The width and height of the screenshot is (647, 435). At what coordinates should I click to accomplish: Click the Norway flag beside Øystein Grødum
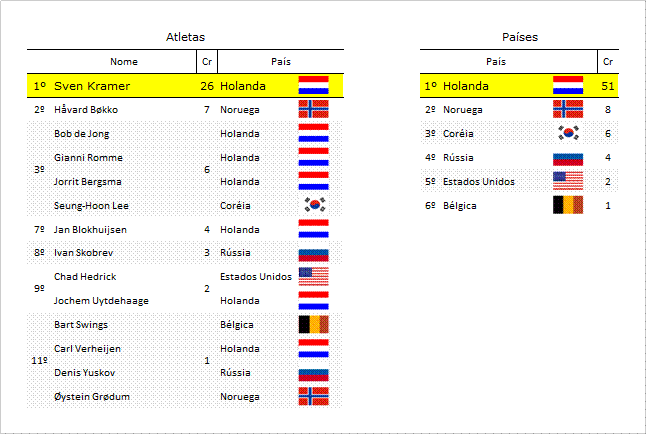pyautogui.click(x=314, y=396)
